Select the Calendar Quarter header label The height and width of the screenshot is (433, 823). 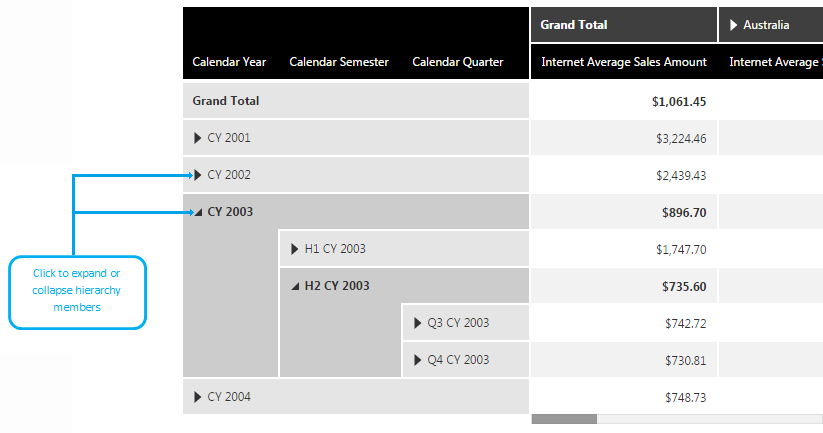pos(457,62)
